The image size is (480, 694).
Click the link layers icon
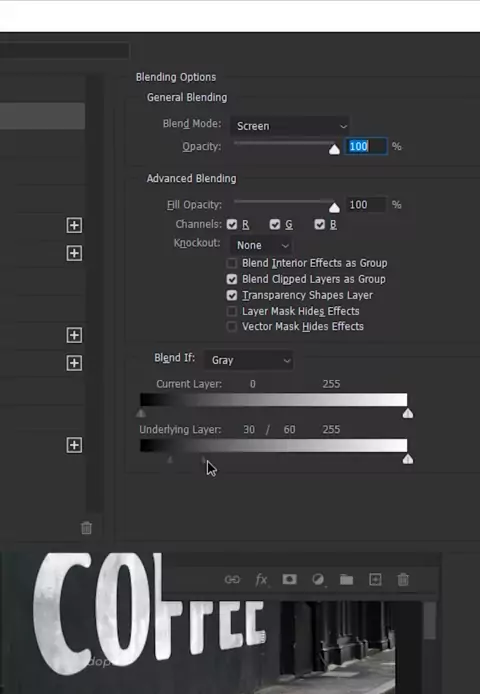tap(232, 579)
